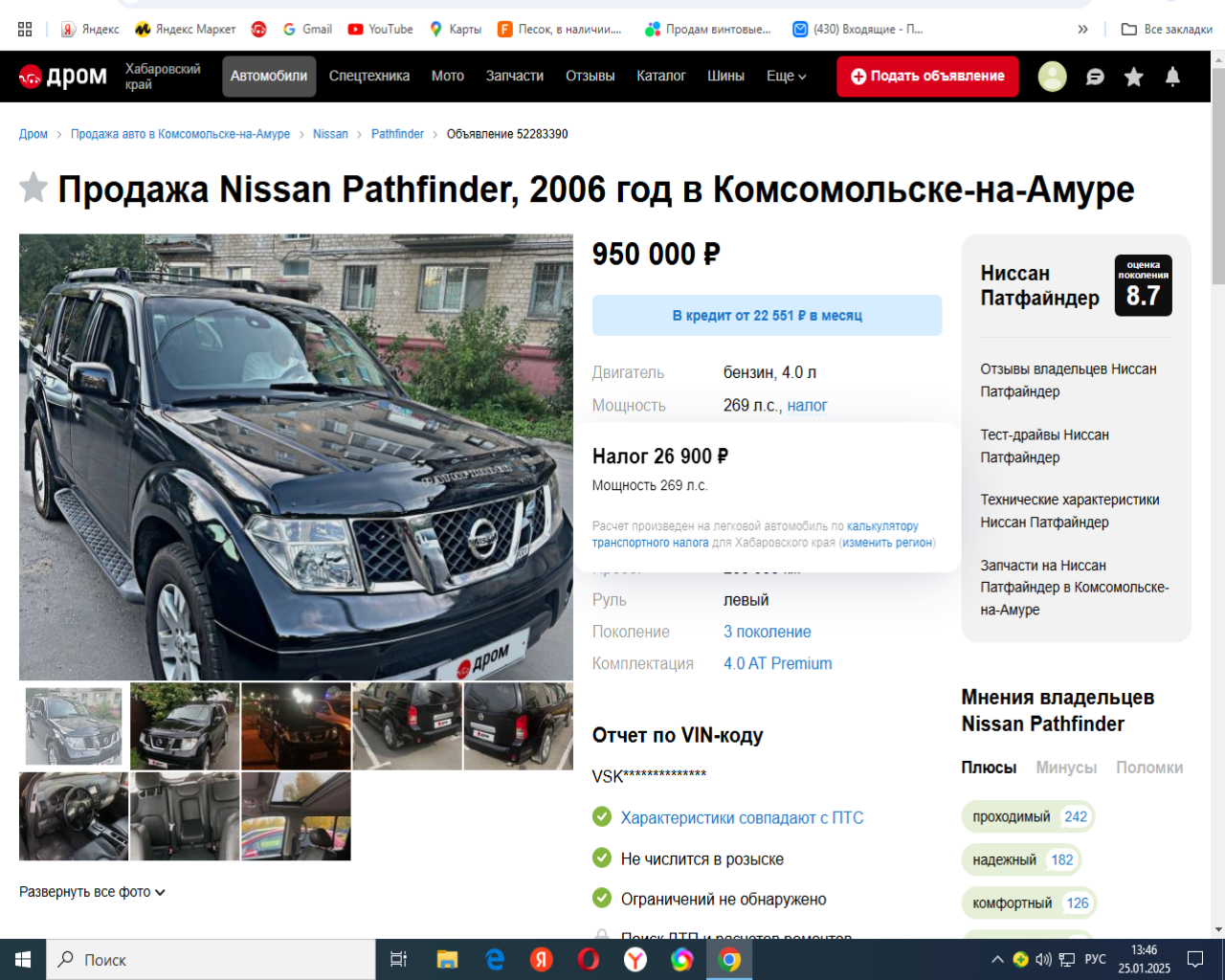
Task: Open the interior dashboard photo thumbnail
Action: (74, 816)
